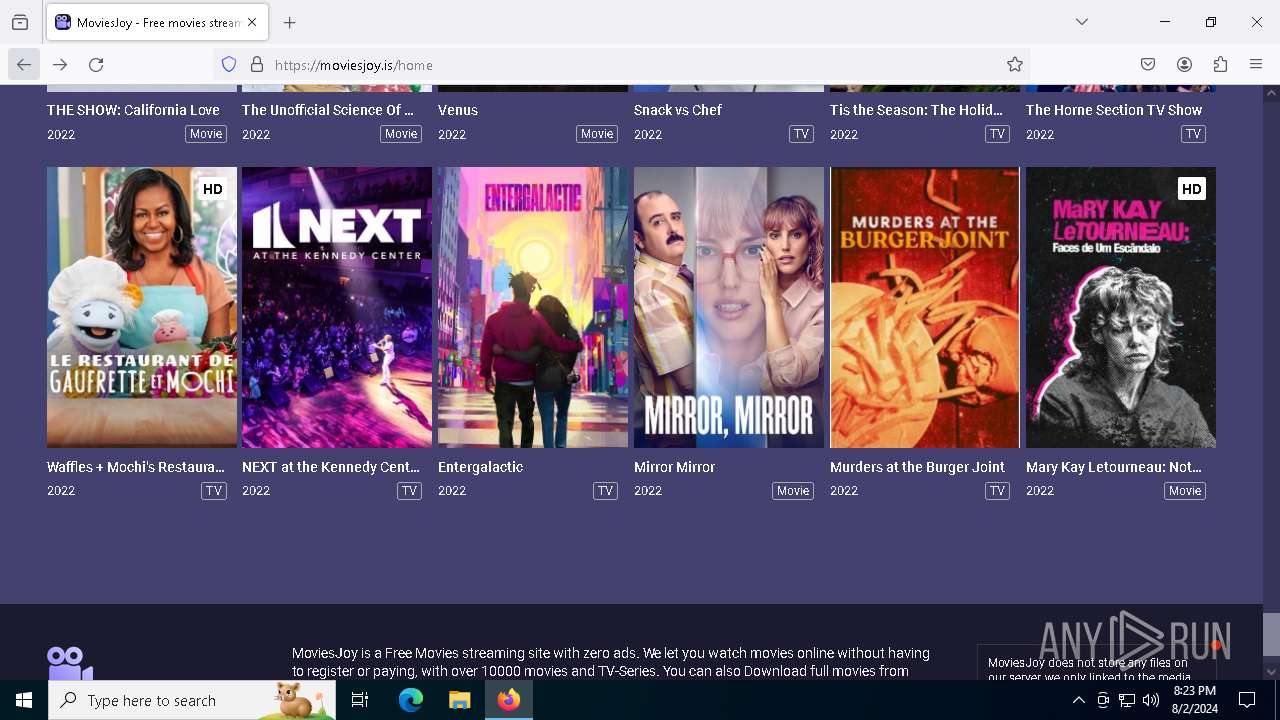Click the scrollbar up arrow
The image size is (1280, 720).
coord(1271,94)
